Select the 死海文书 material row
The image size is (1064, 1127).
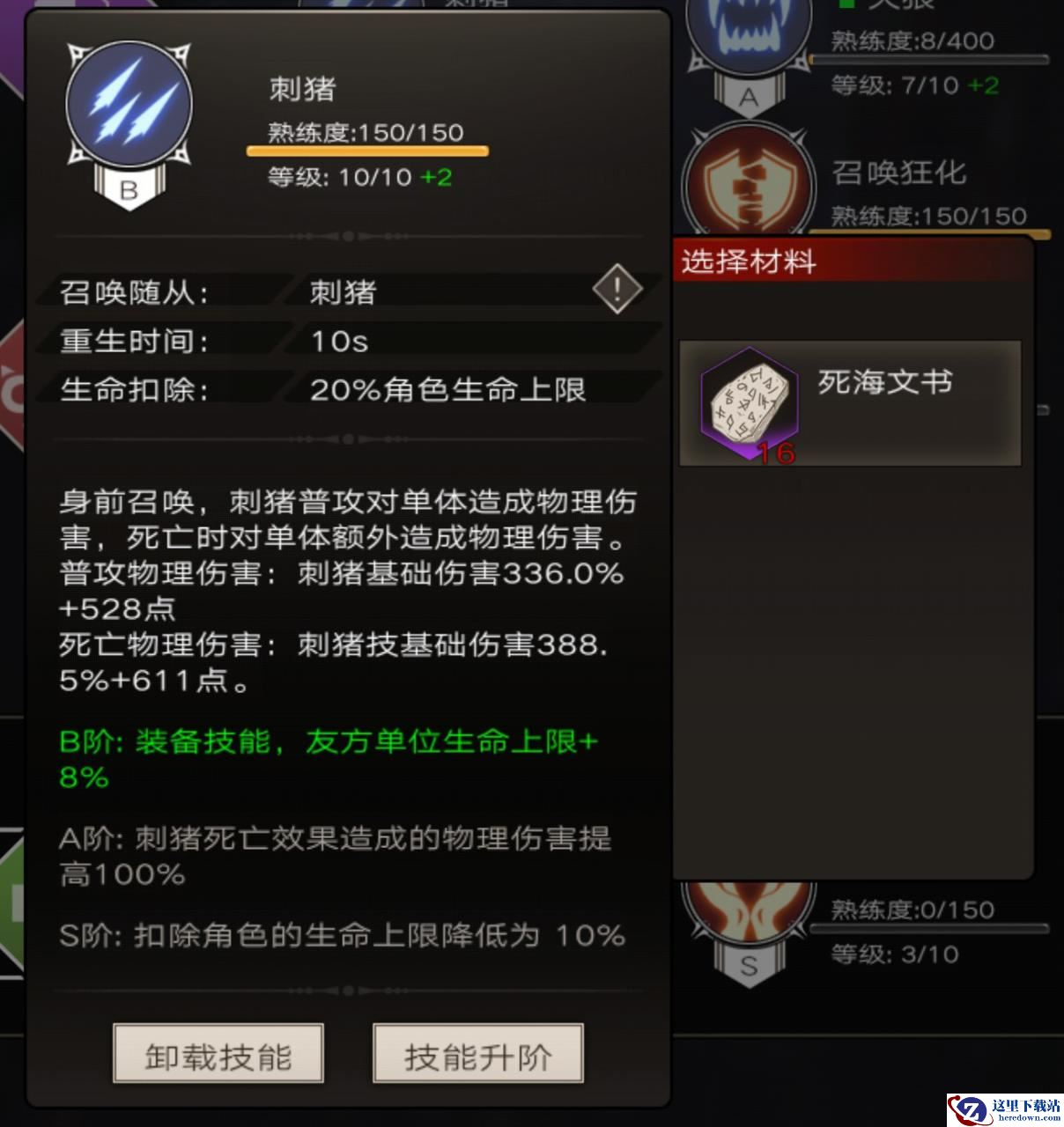[x=850, y=403]
